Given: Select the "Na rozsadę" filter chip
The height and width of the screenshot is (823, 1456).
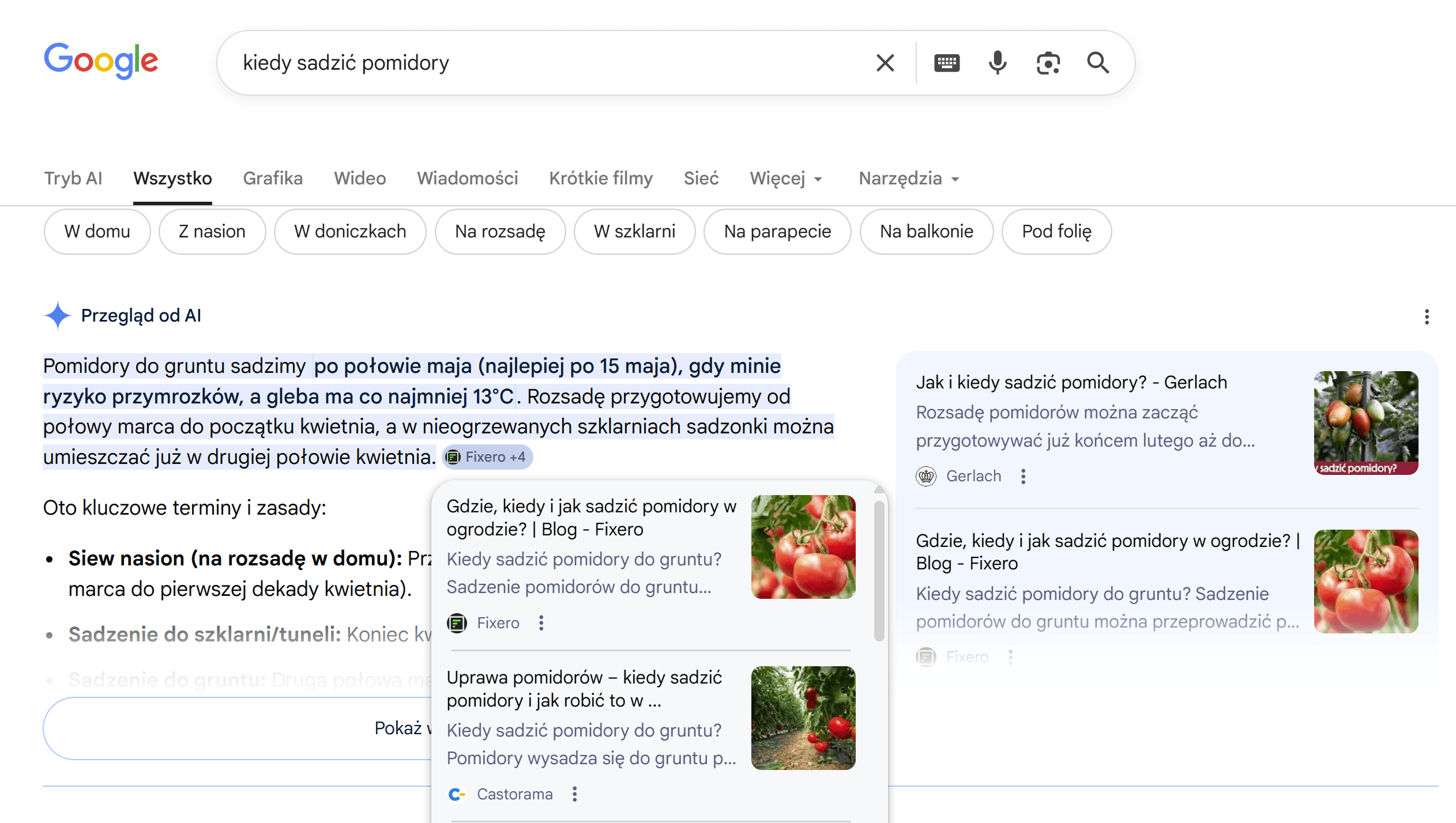Looking at the screenshot, I should pyautogui.click(x=500, y=232).
